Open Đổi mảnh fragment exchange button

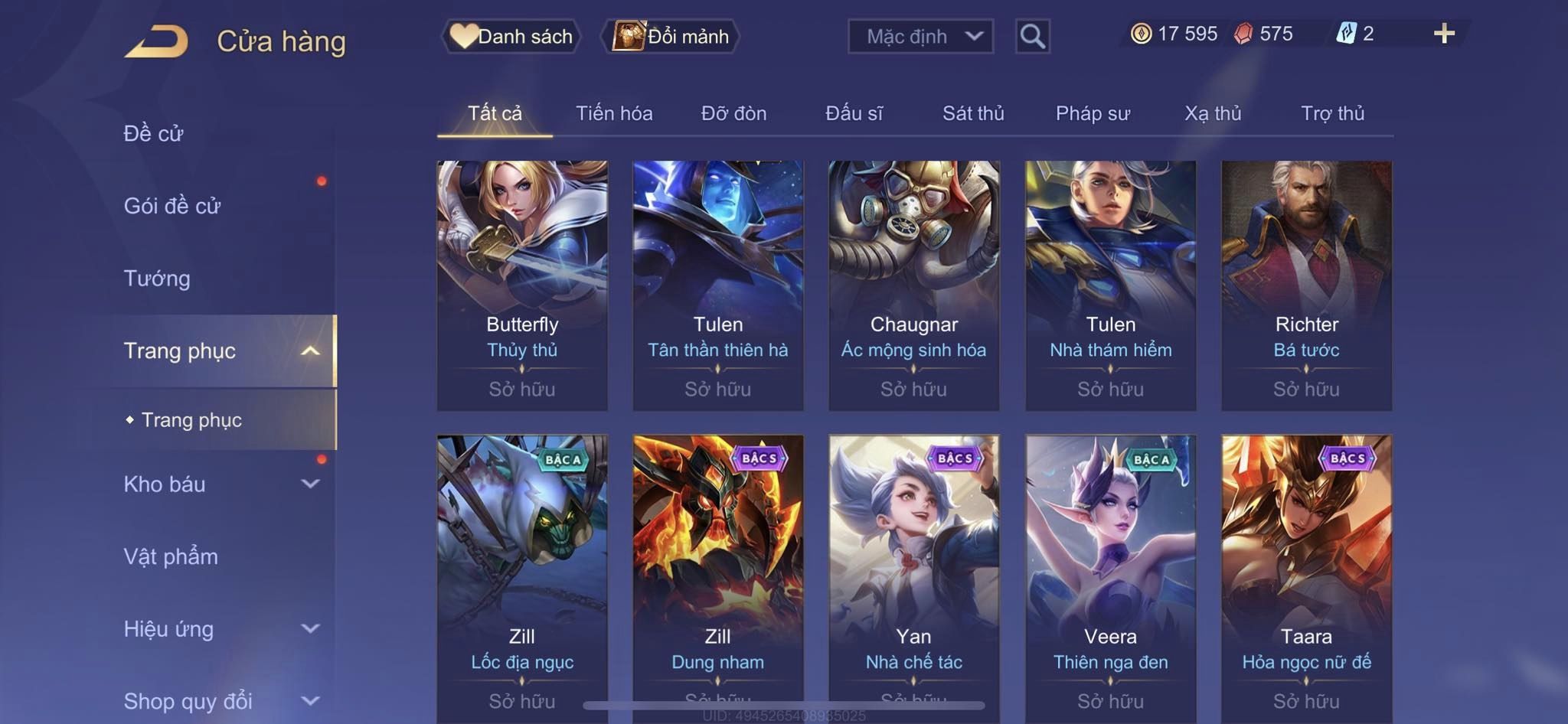click(670, 36)
